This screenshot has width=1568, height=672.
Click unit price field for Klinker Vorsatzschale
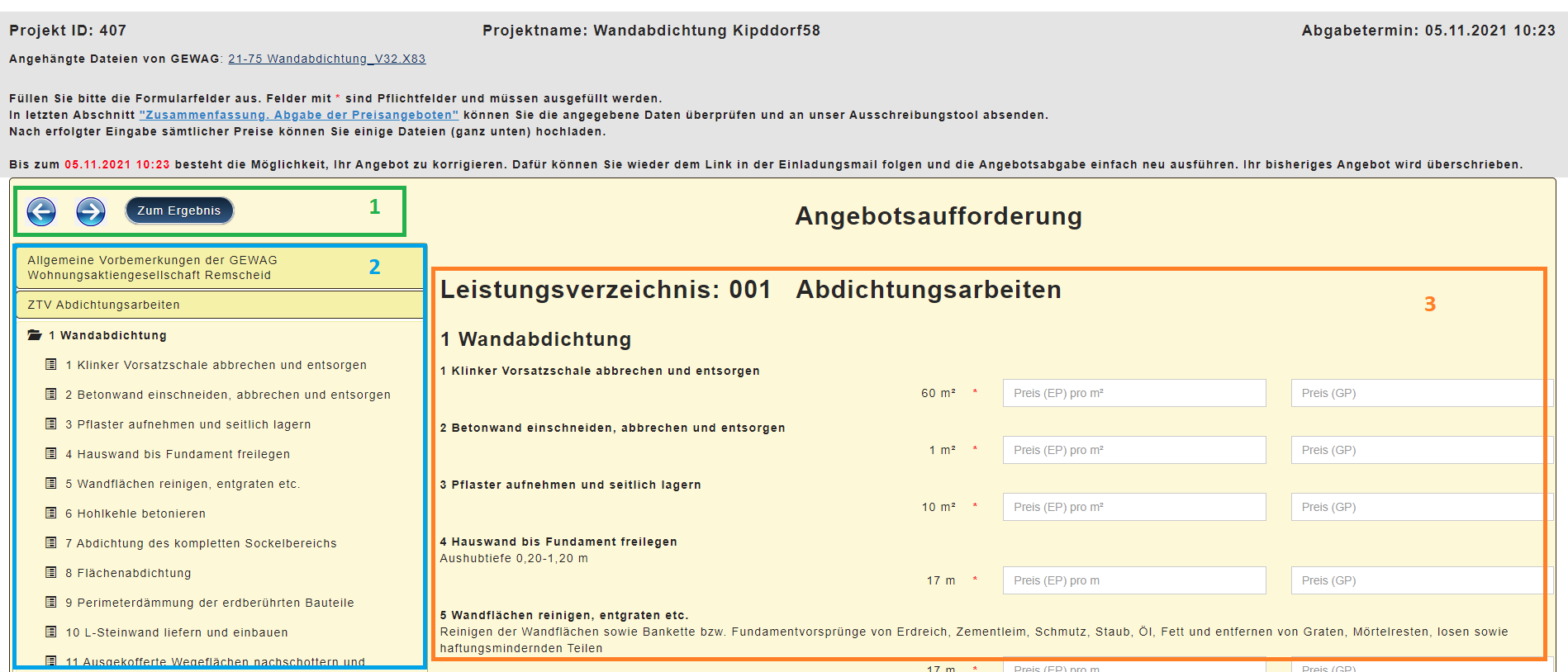(x=1133, y=393)
